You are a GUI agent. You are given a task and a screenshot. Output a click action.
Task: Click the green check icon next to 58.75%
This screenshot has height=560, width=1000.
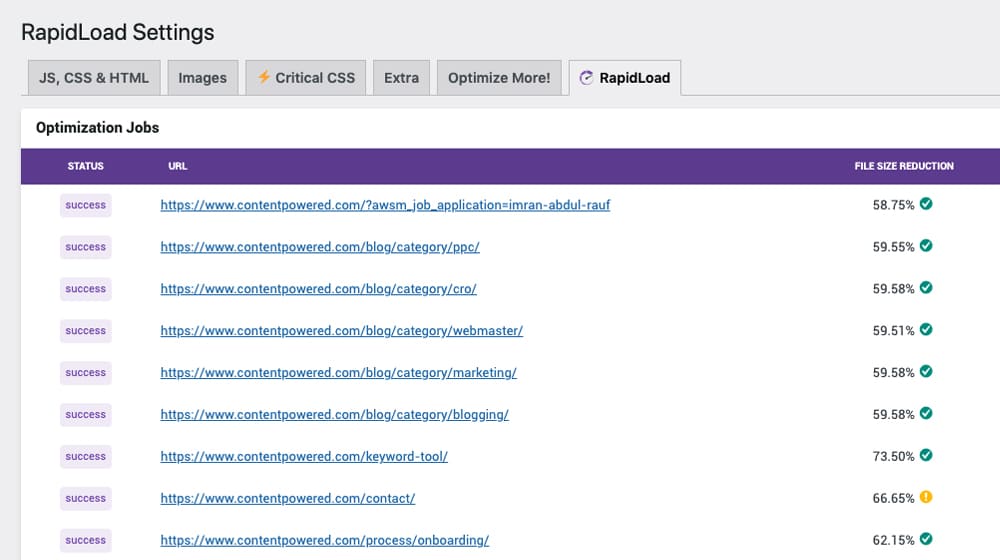click(x=926, y=204)
